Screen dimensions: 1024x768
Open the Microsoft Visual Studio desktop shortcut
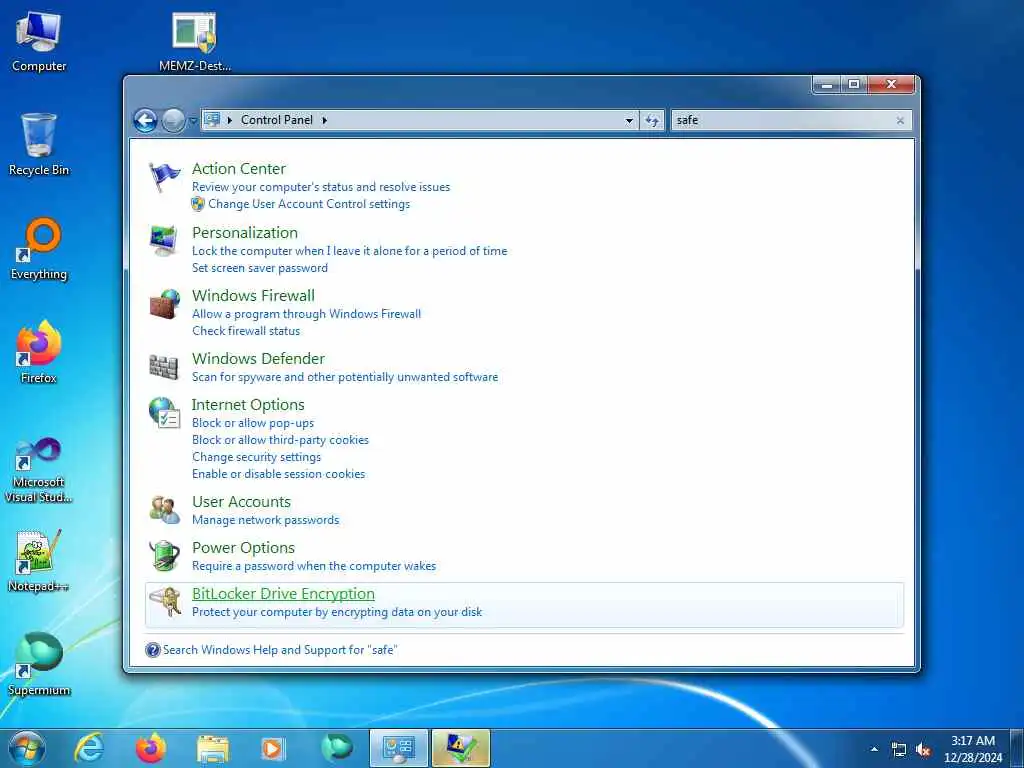(39, 470)
